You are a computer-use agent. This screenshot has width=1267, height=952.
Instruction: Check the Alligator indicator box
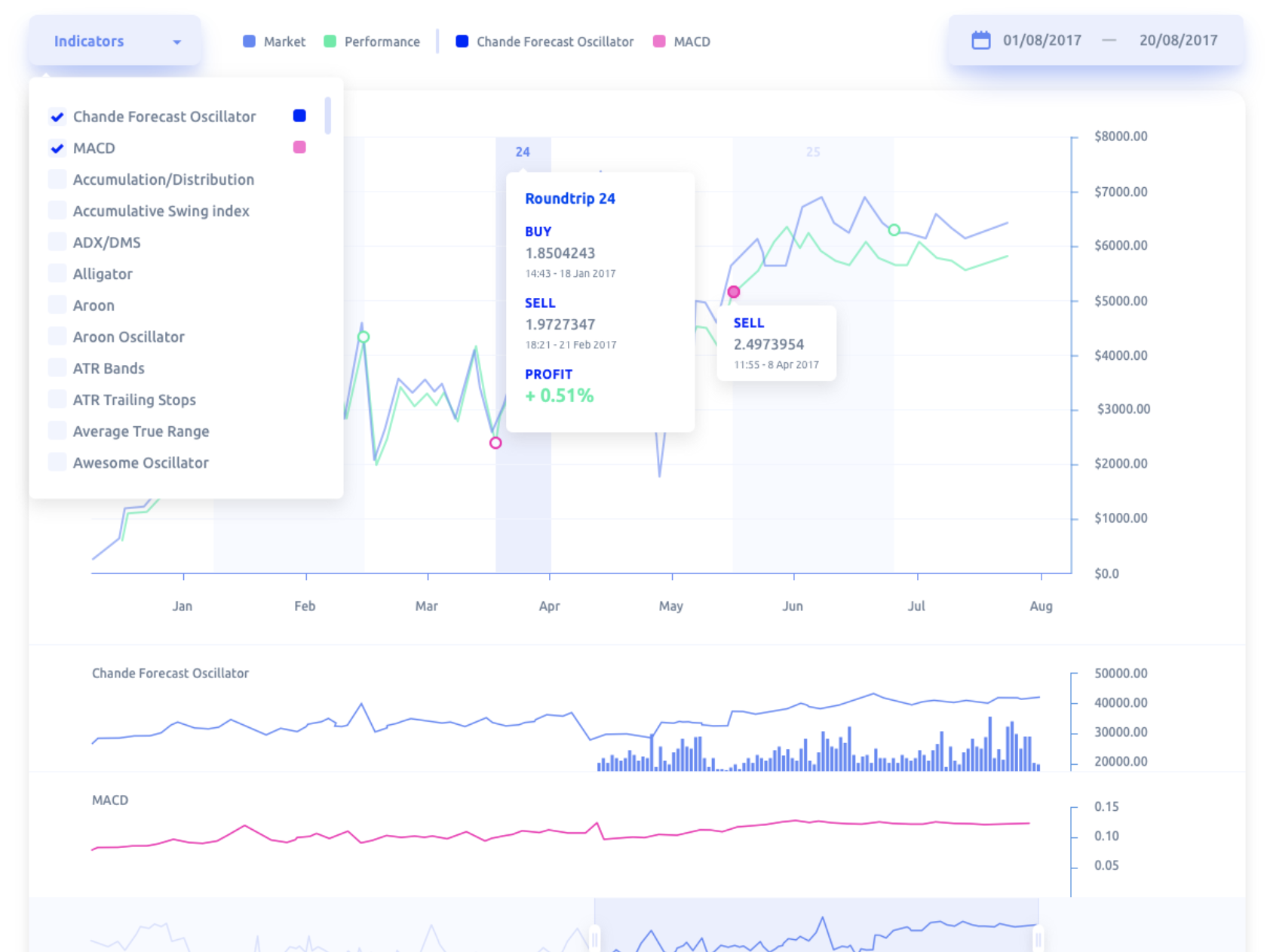click(x=57, y=274)
